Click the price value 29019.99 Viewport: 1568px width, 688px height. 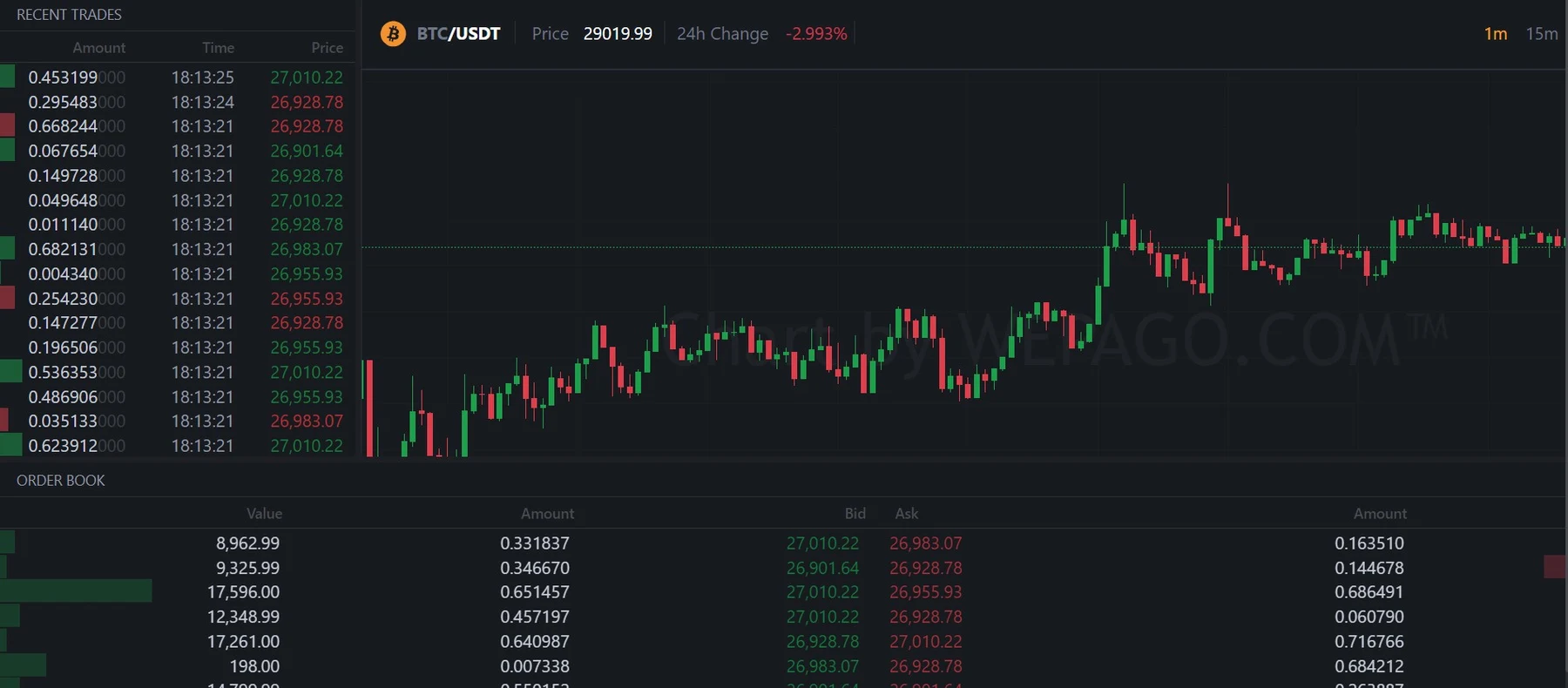pos(618,34)
